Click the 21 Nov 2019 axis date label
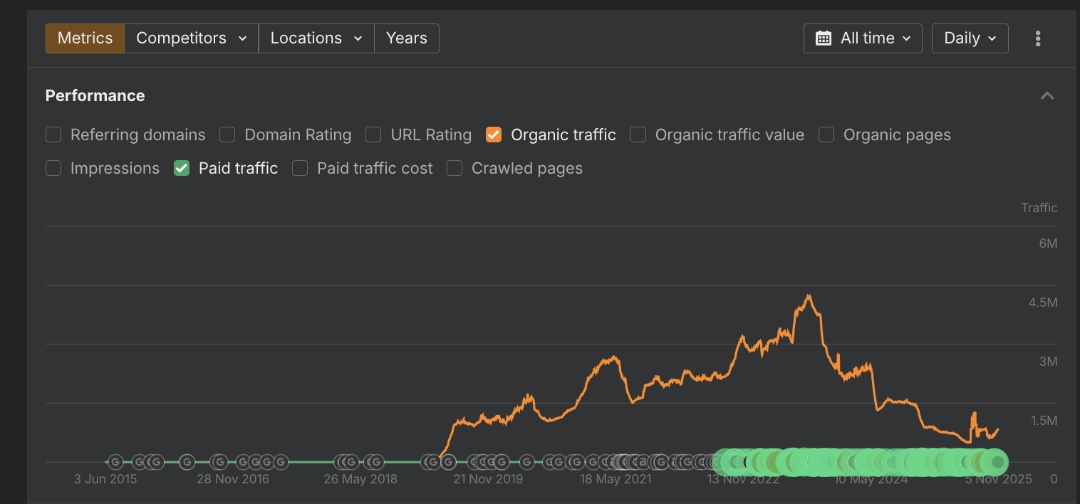 click(488, 479)
